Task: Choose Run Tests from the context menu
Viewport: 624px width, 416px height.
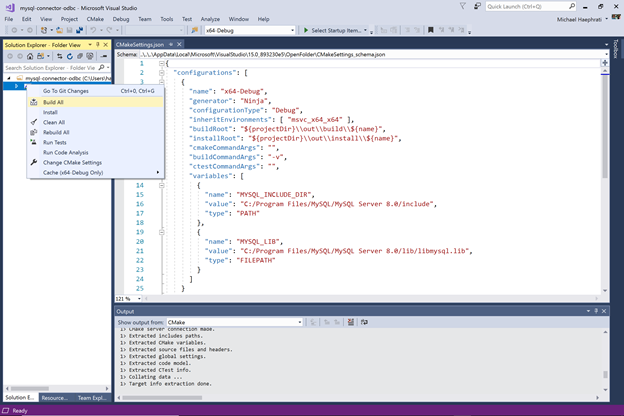Action: click(96, 143)
